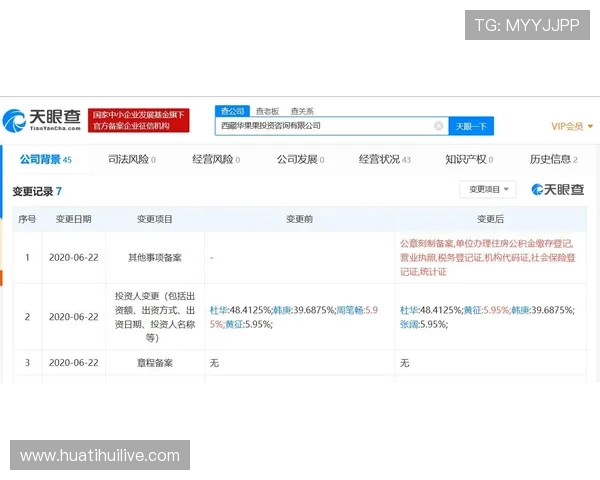Image resolution: width=600 pixels, height=480 pixels.
Task: Open 张阔 shareholder link
Action: tap(409, 325)
